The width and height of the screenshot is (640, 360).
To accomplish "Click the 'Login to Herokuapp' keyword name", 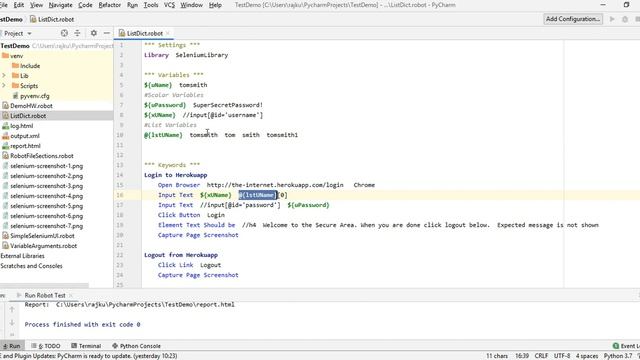I will (176, 175).
